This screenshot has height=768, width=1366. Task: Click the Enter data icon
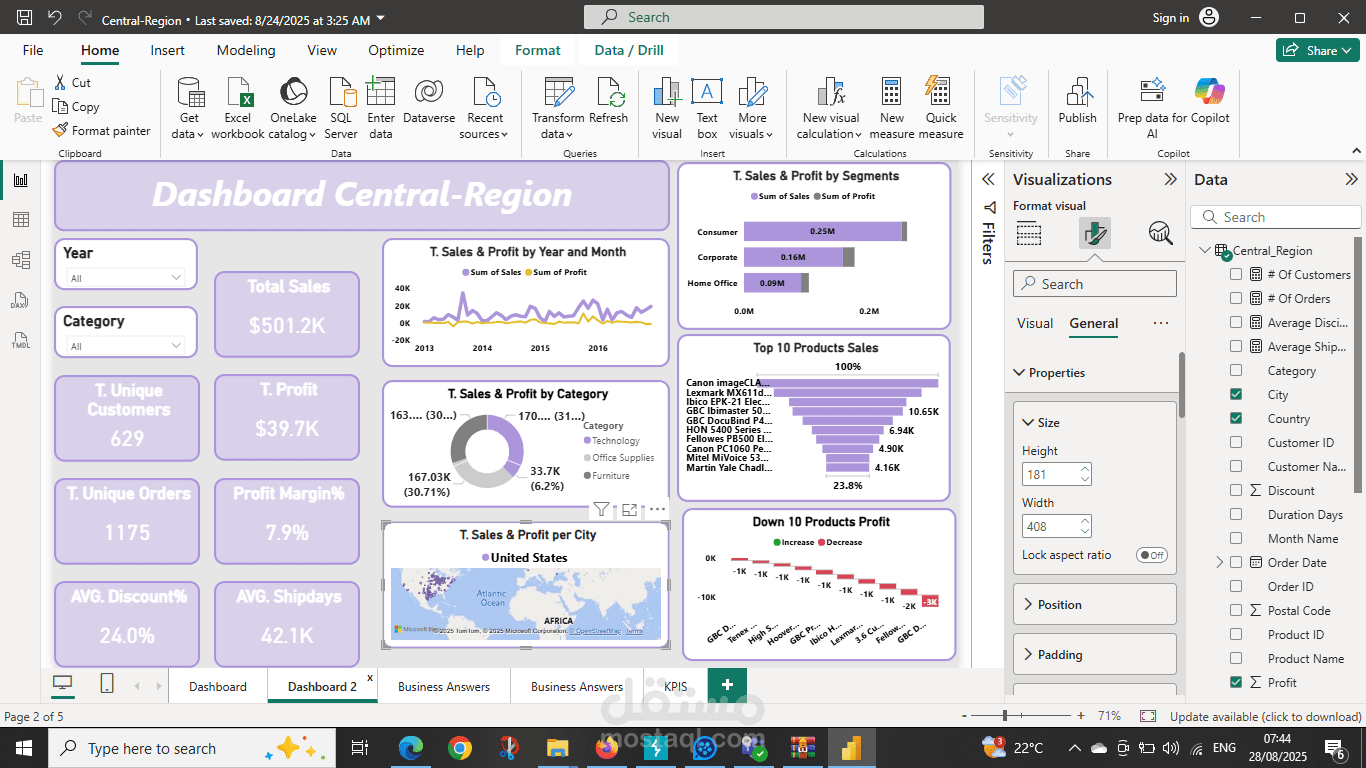(381, 93)
